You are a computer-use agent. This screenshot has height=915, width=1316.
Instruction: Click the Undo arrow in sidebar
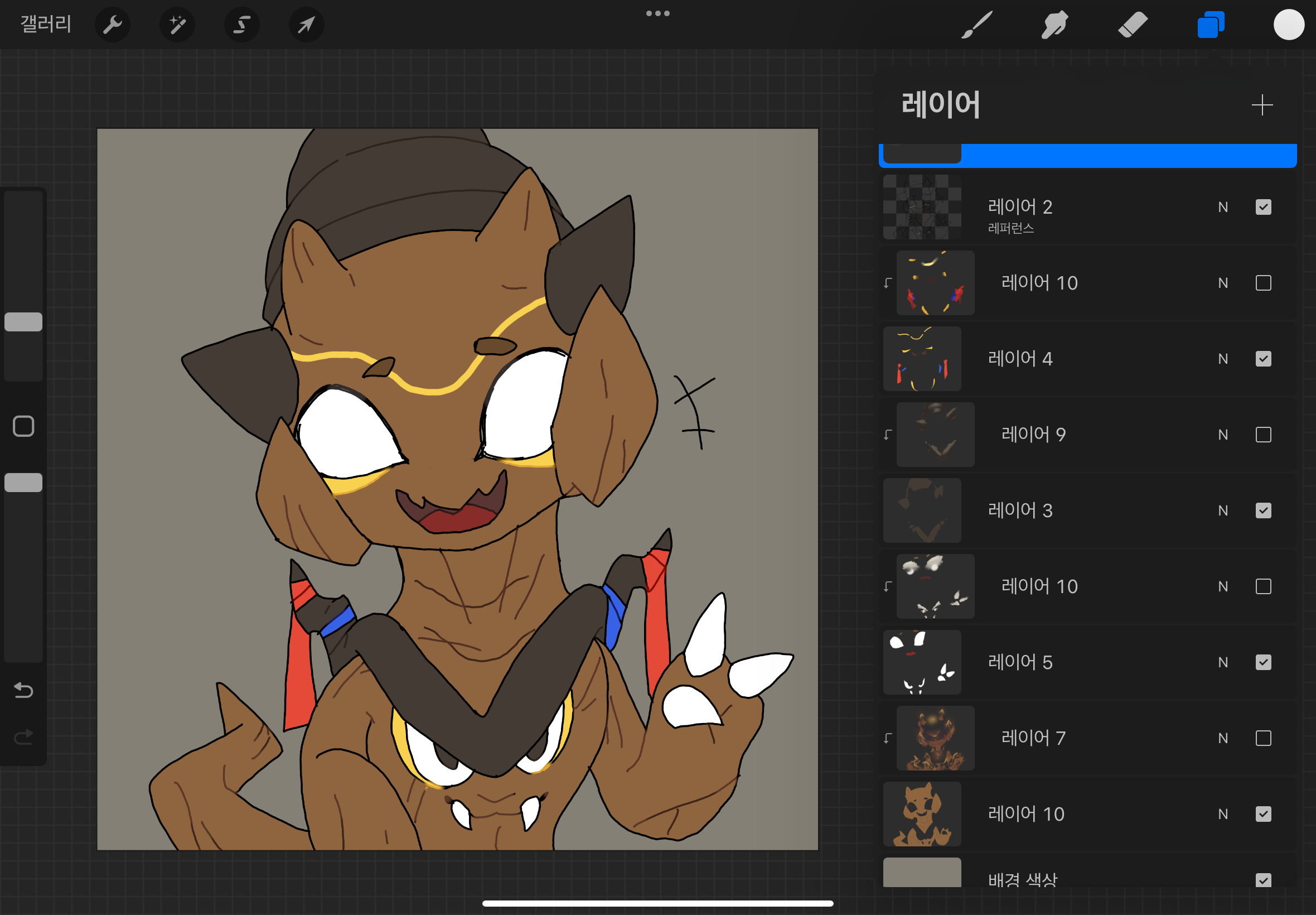click(x=23, y=690)
